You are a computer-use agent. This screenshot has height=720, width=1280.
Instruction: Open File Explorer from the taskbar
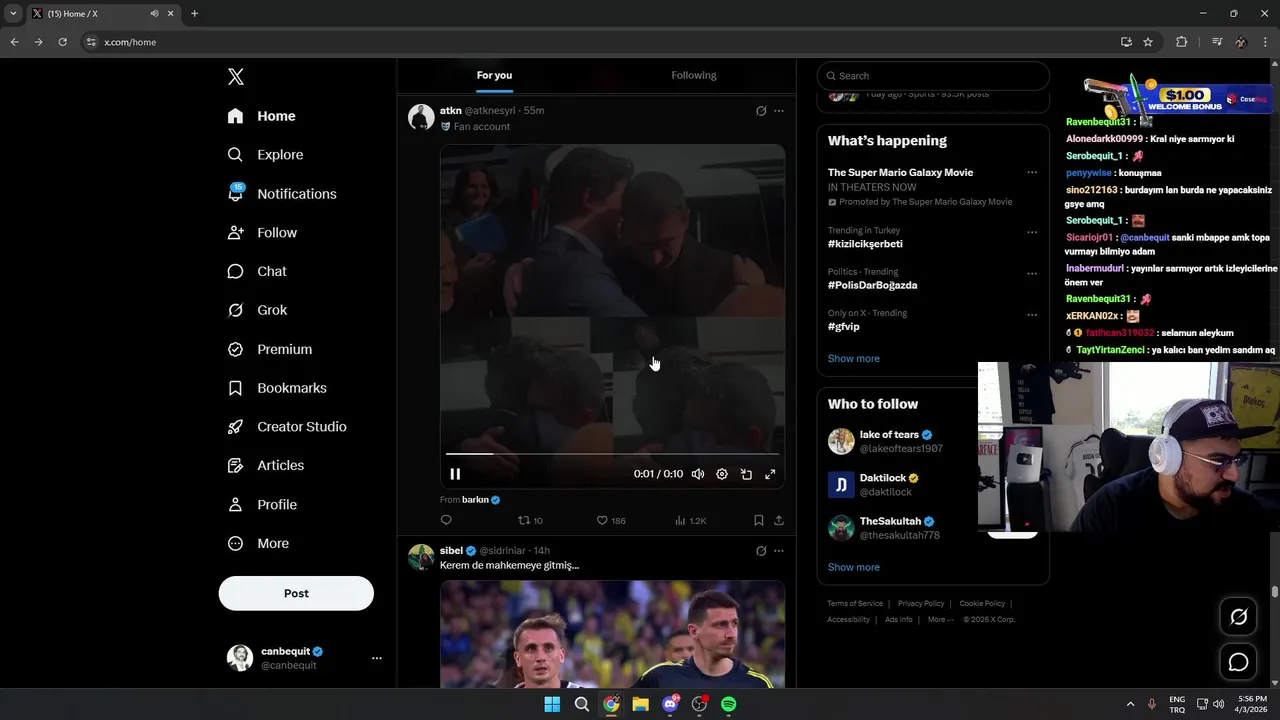click(x=640, y=704)
